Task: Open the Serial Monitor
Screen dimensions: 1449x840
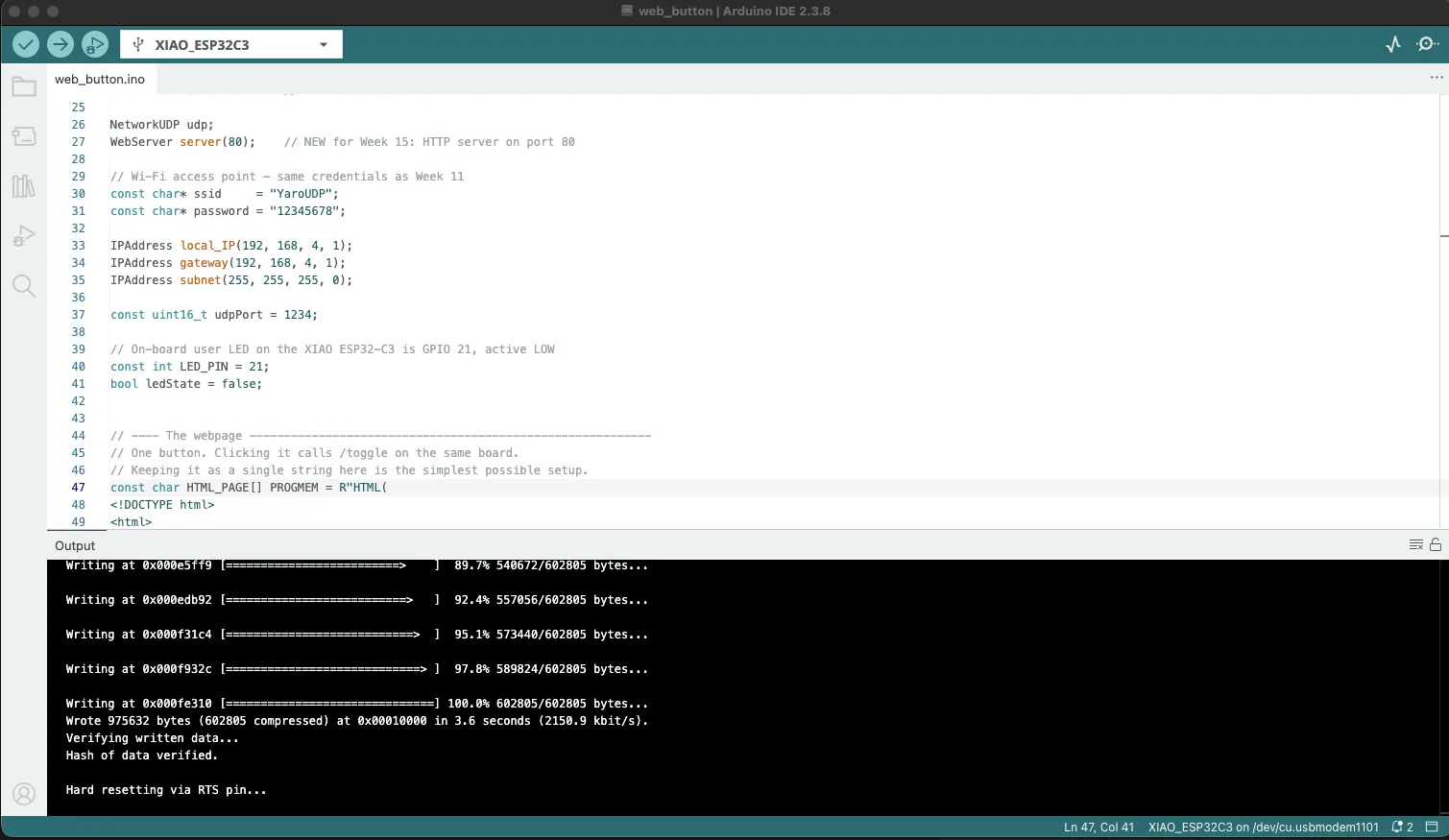Action: [x=1428, y=44]
